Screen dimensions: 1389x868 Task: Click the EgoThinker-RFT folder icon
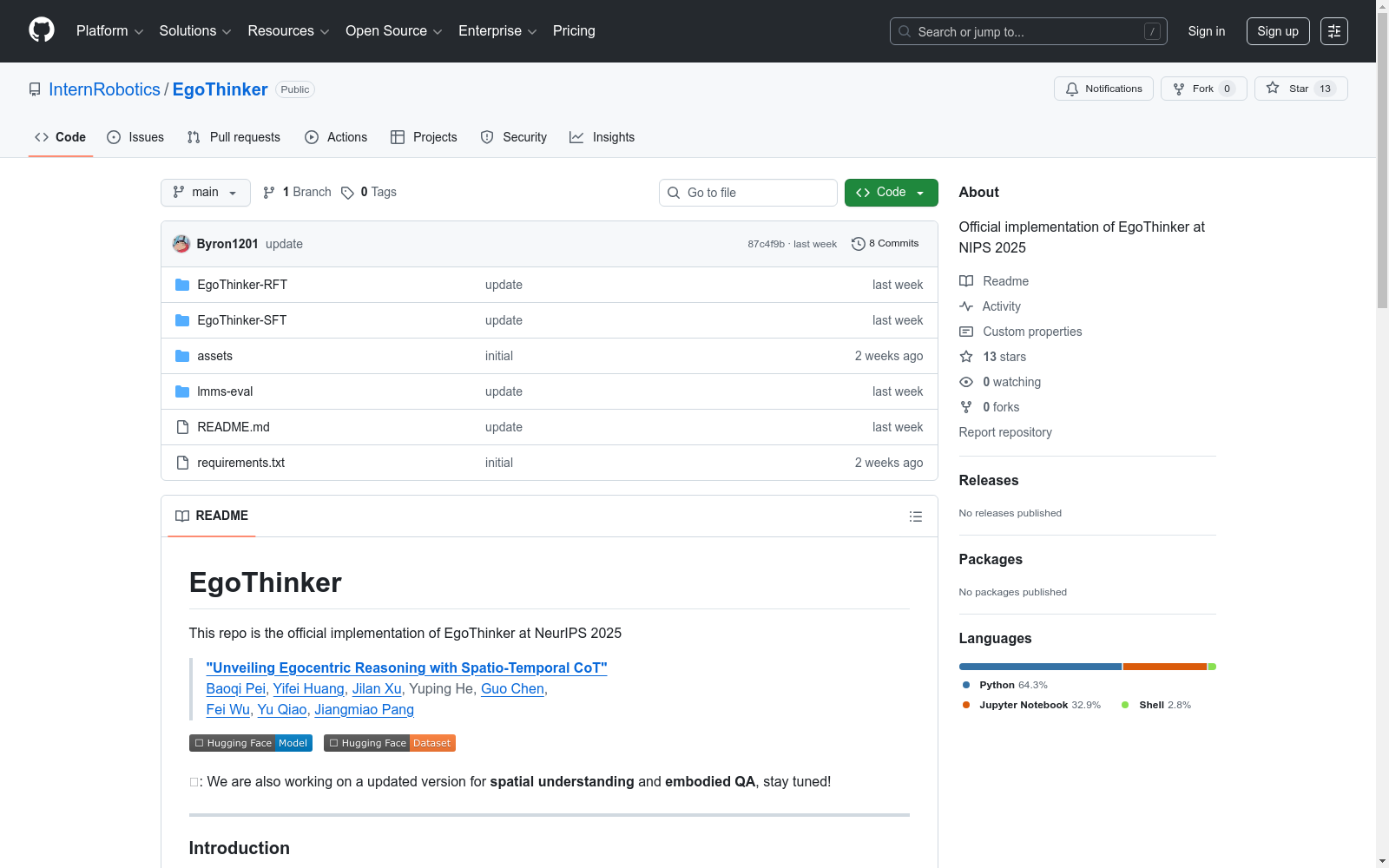182,285
